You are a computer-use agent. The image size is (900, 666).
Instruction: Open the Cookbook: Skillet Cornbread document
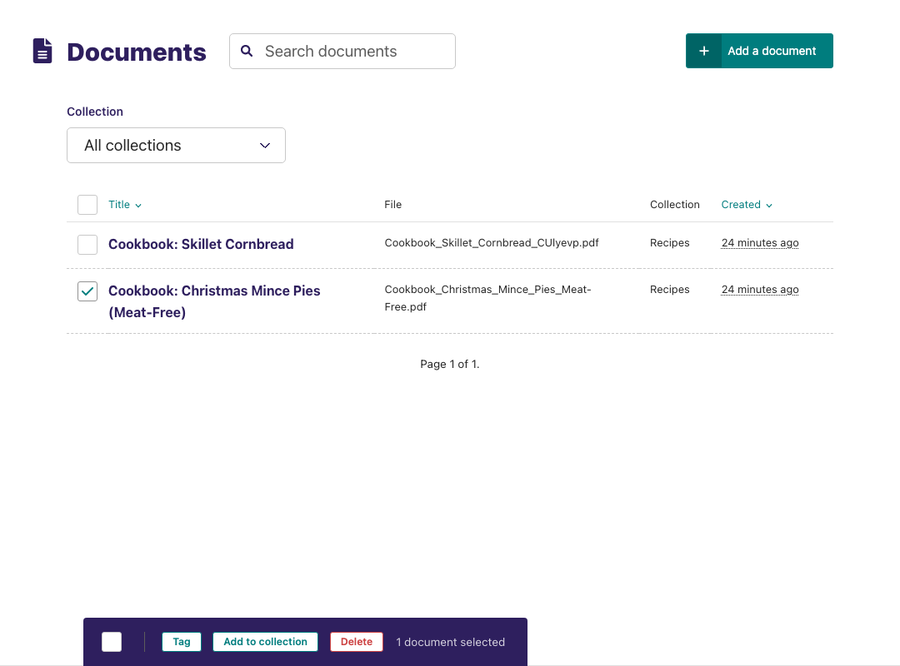200,244
